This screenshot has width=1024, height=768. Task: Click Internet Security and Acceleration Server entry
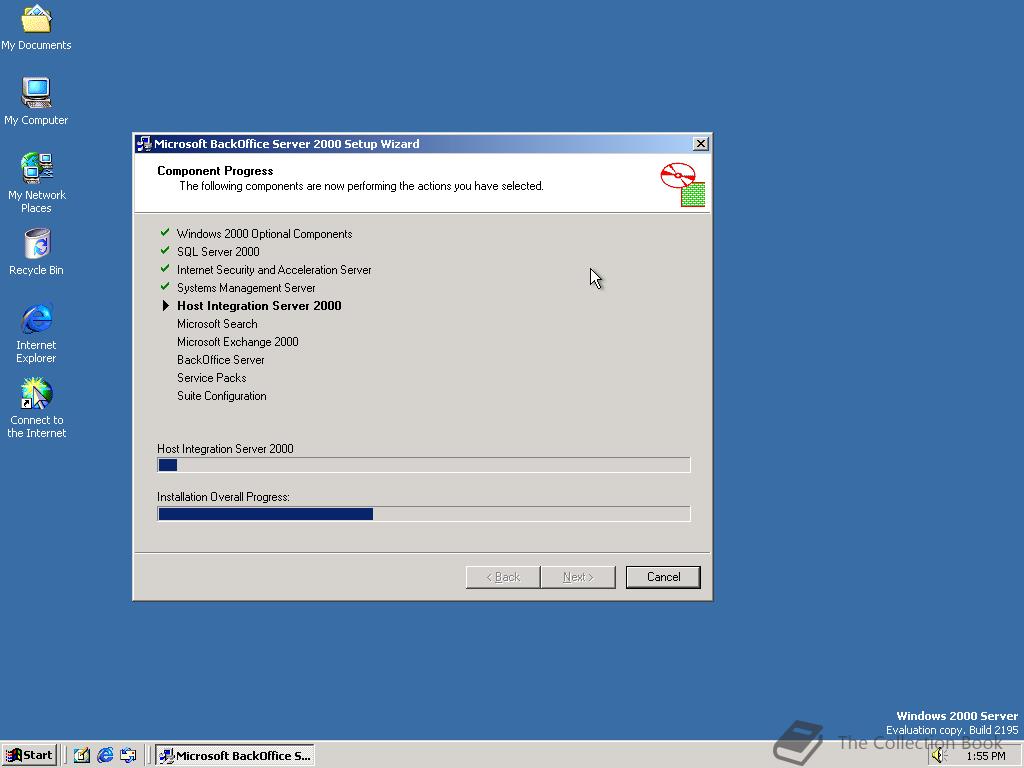[x=274, y=270]
